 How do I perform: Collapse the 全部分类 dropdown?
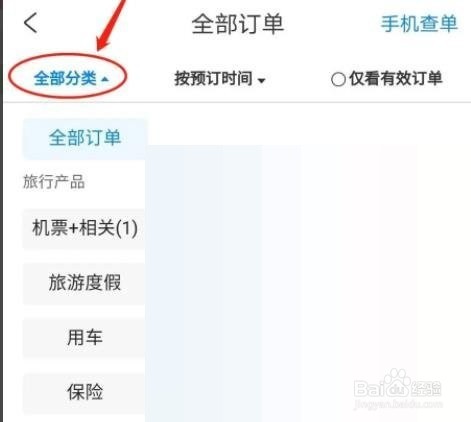[71, 79]
